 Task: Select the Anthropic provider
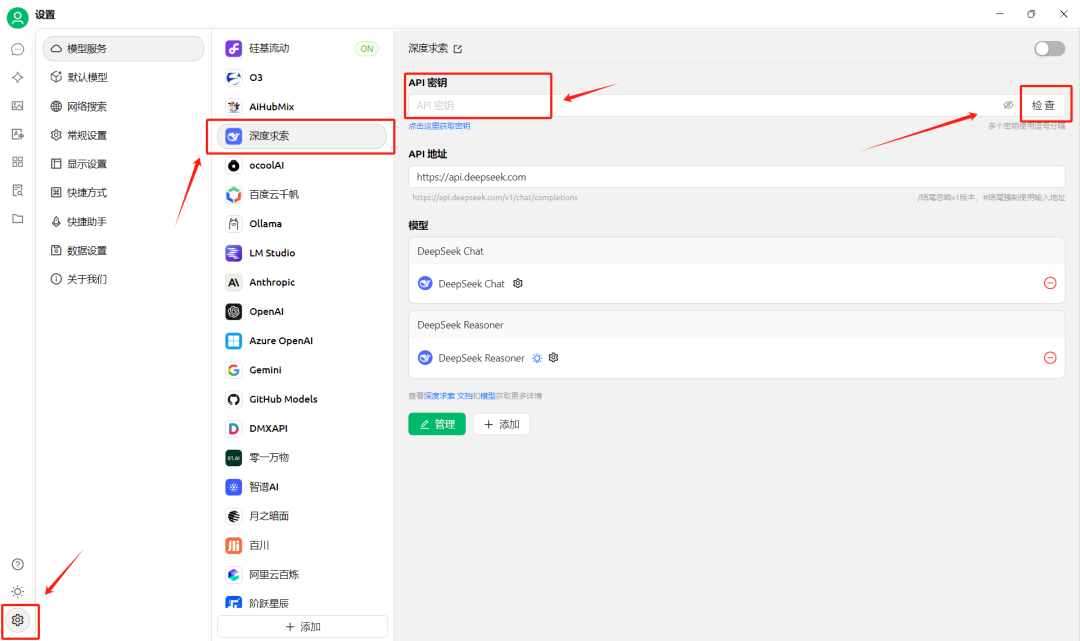(302, 282)
